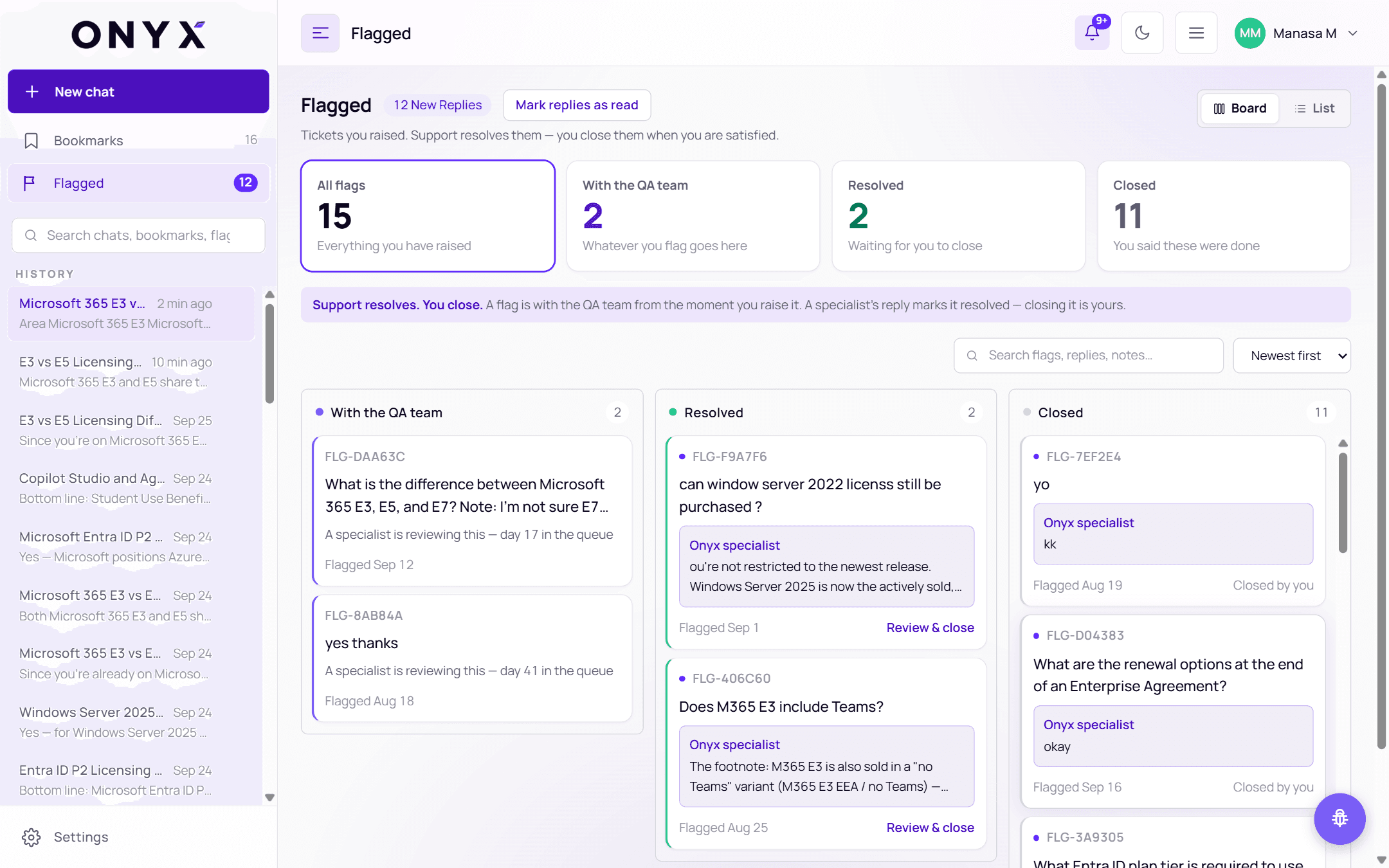Click the history scroll down arrow

click(x=270, y=798)
